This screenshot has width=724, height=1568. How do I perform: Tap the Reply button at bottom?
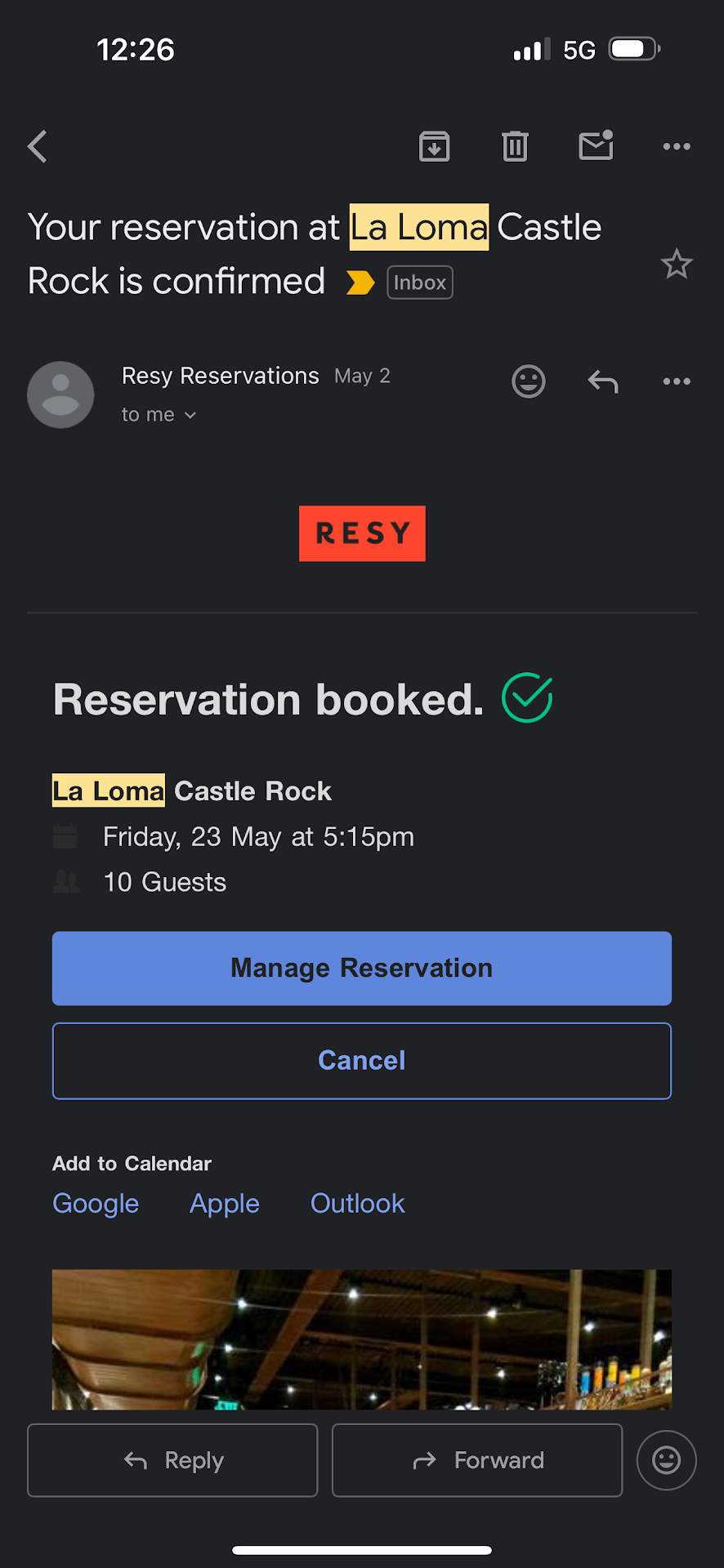click(172, 1460)
